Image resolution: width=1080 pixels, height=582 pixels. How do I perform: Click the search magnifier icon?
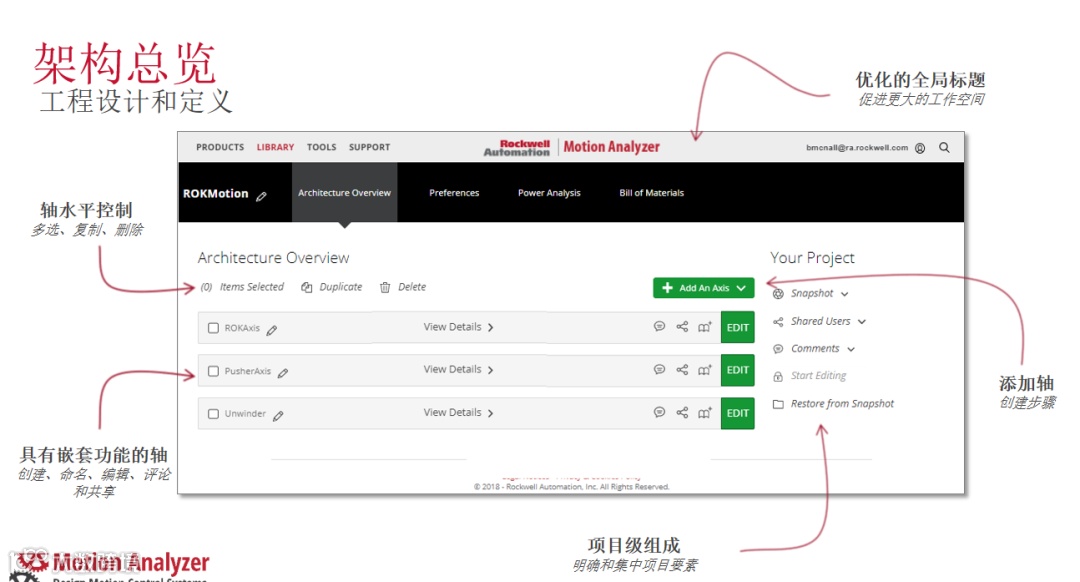click(944, 147)
